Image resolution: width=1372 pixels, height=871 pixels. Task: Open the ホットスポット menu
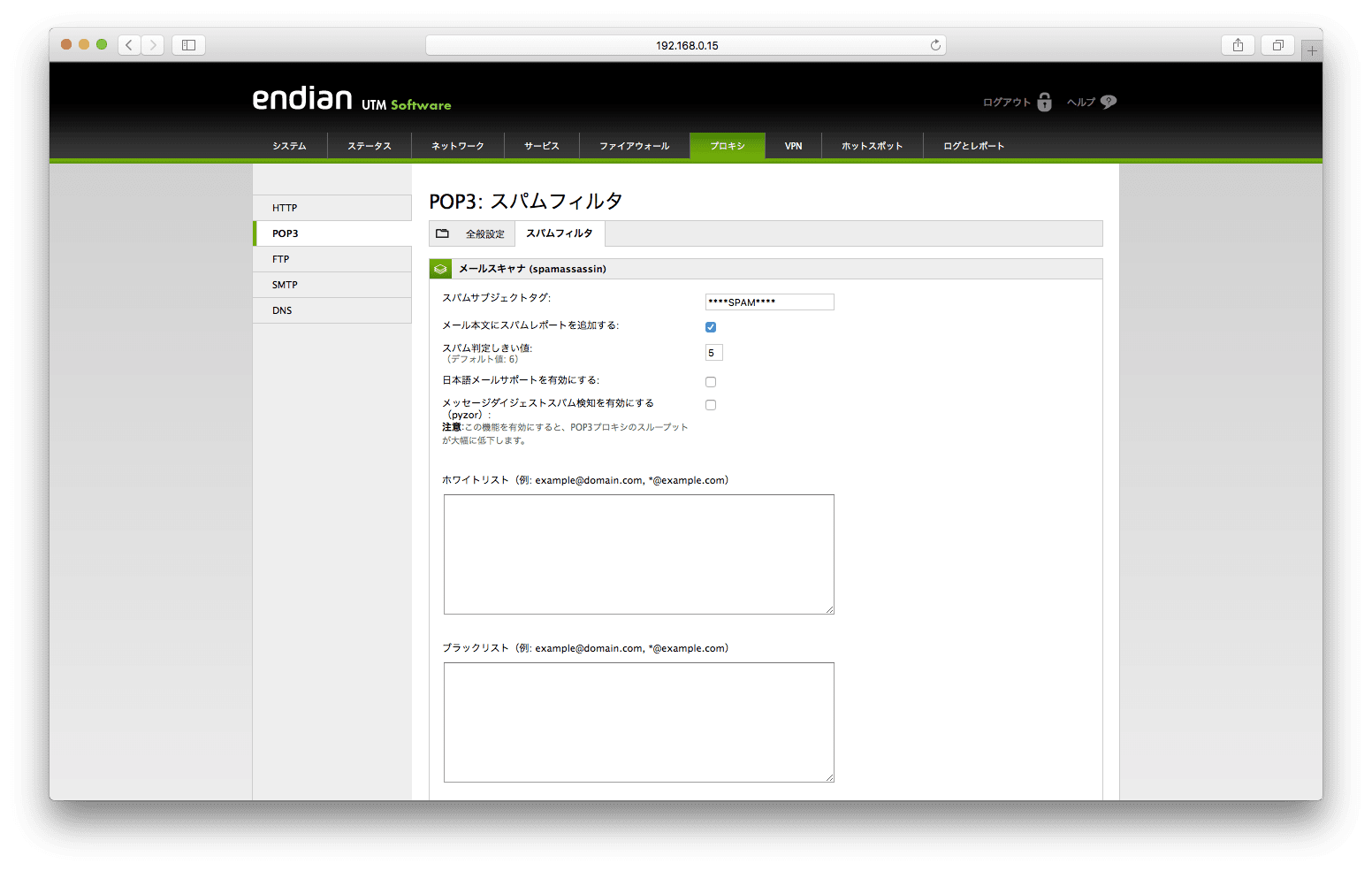pos(873,146)
